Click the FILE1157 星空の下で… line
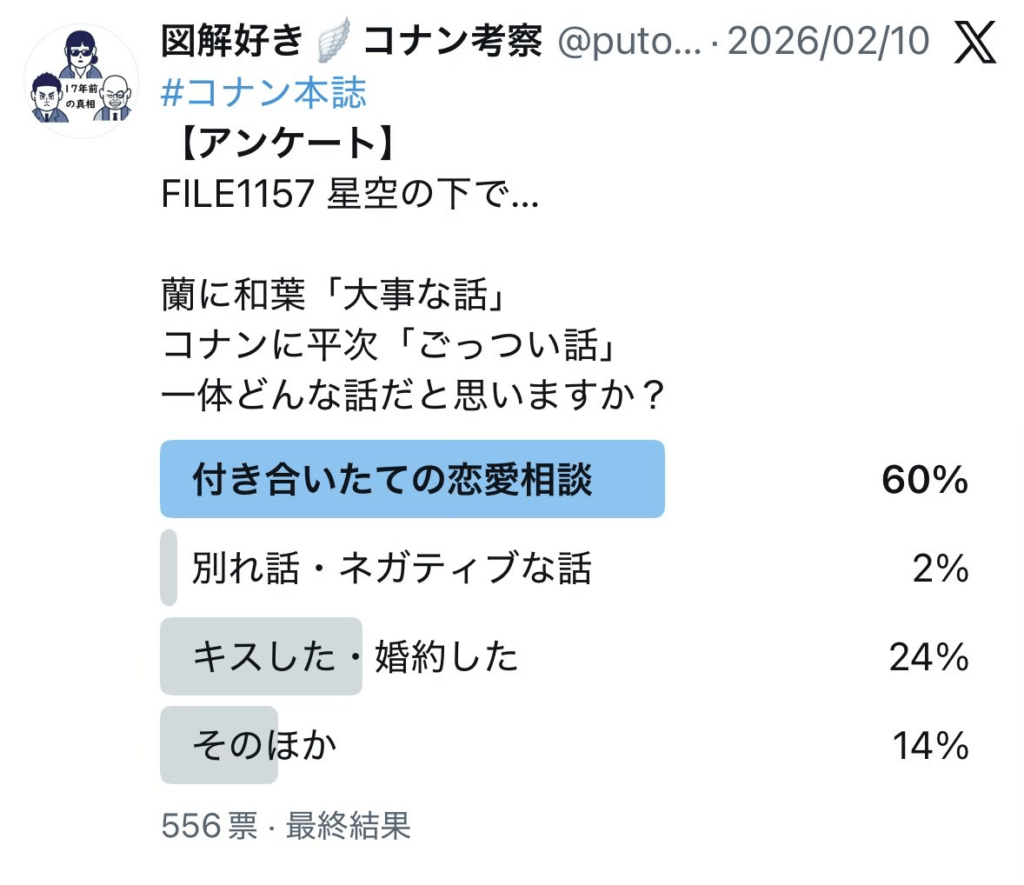 click(x=350, y=194)
